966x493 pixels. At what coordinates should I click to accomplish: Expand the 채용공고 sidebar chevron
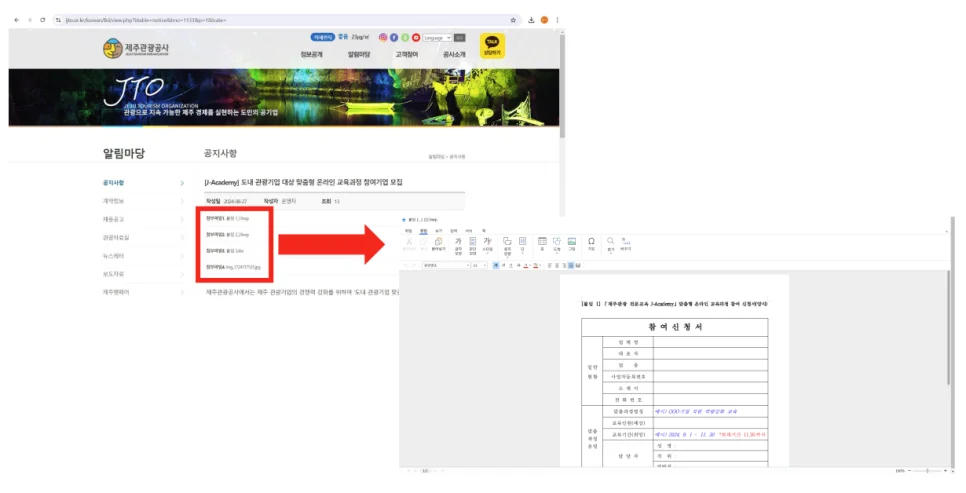coord(182,219)
